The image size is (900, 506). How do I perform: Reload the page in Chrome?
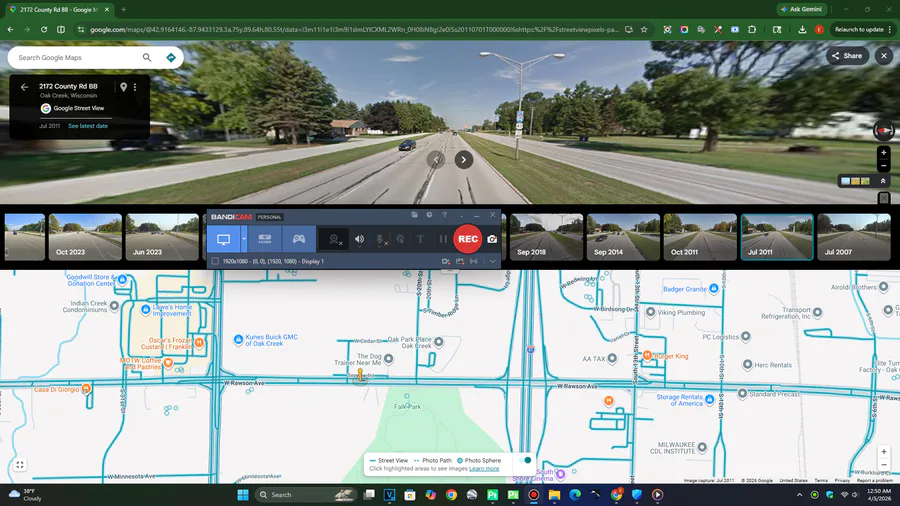click(44, 29)
